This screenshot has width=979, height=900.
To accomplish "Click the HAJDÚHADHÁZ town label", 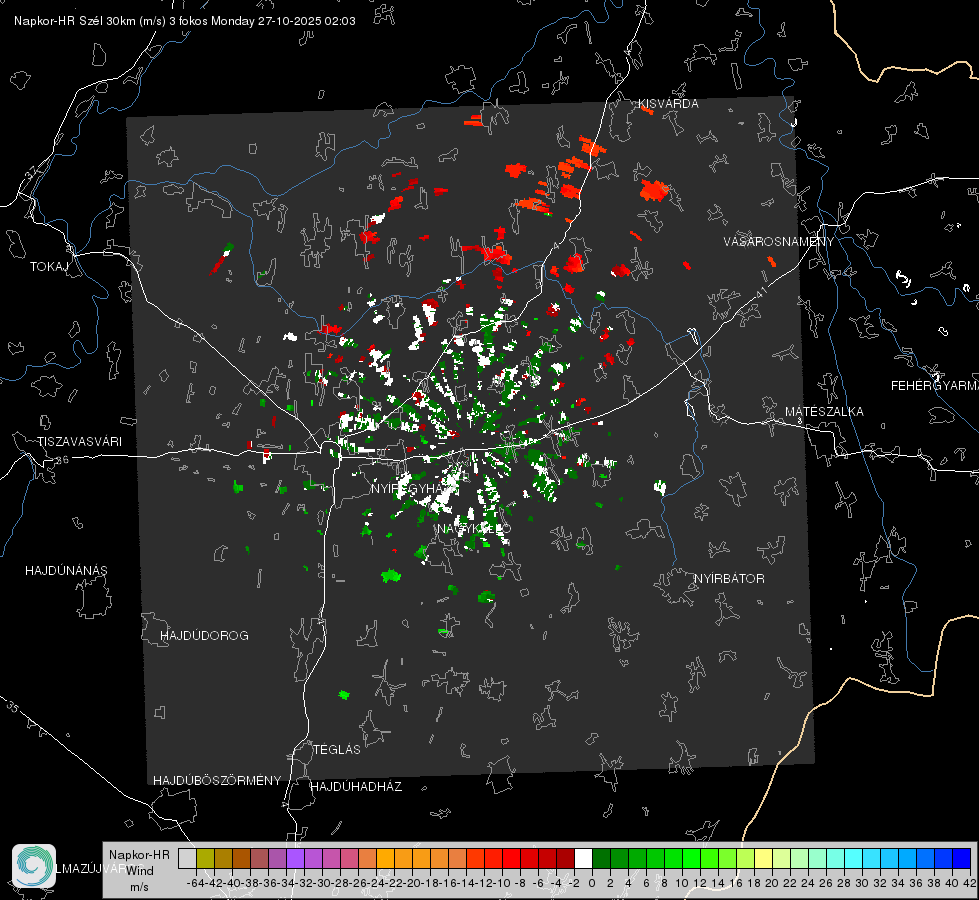I will coord(356,787).
